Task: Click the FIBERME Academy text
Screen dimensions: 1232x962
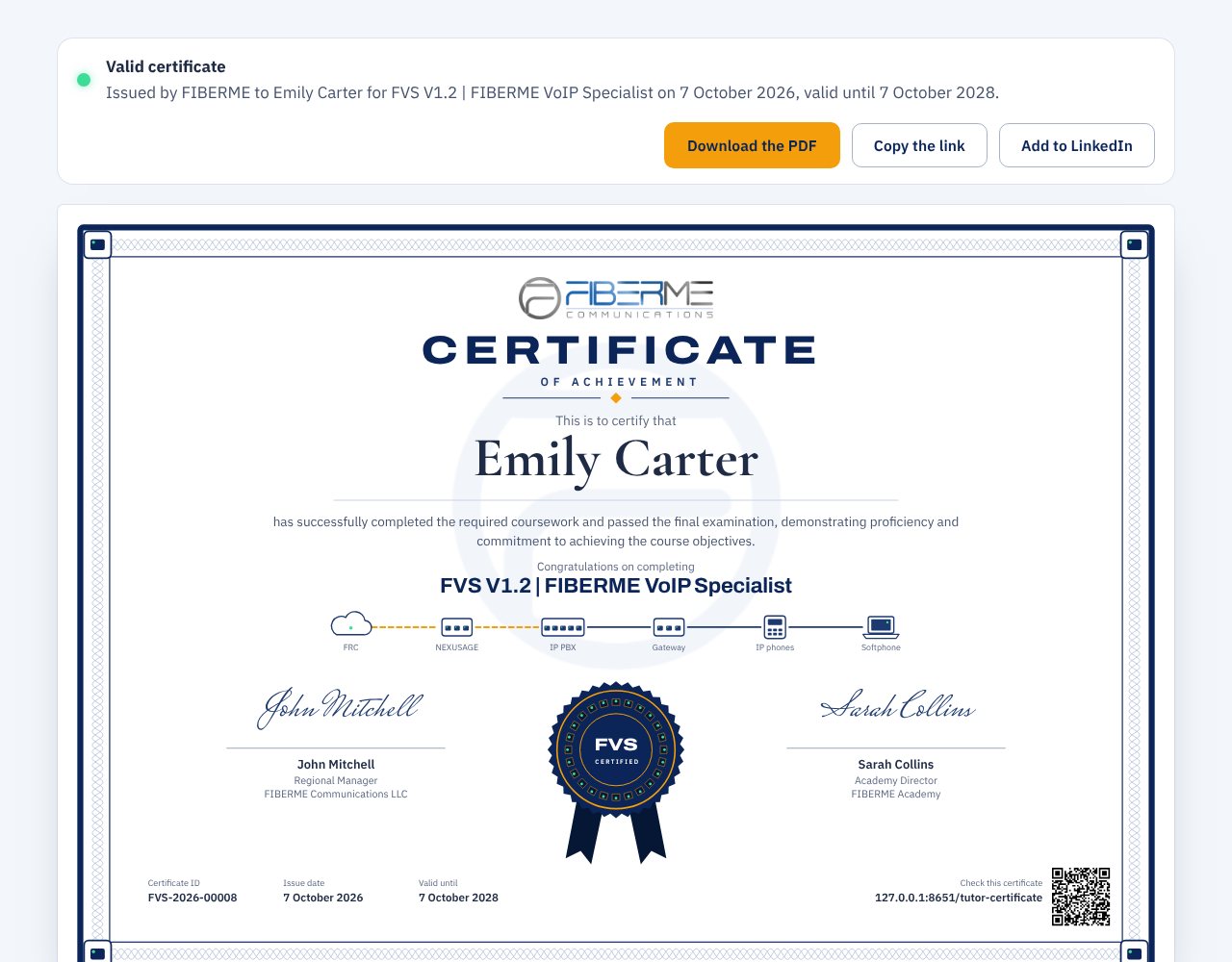Action: click(x=896, y=794)
